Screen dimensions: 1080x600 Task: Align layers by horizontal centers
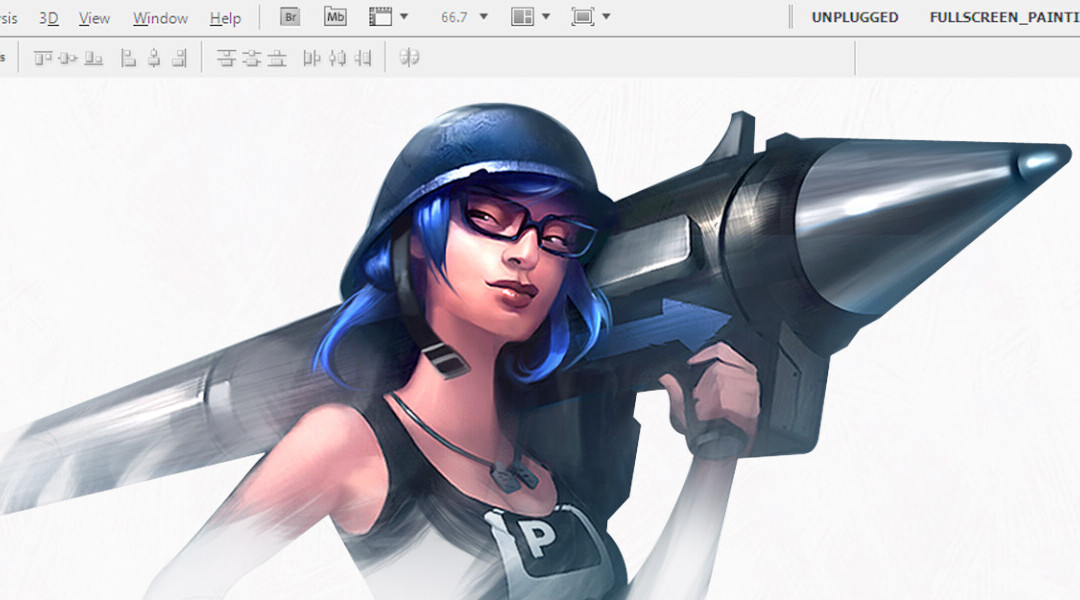point(153,58)
